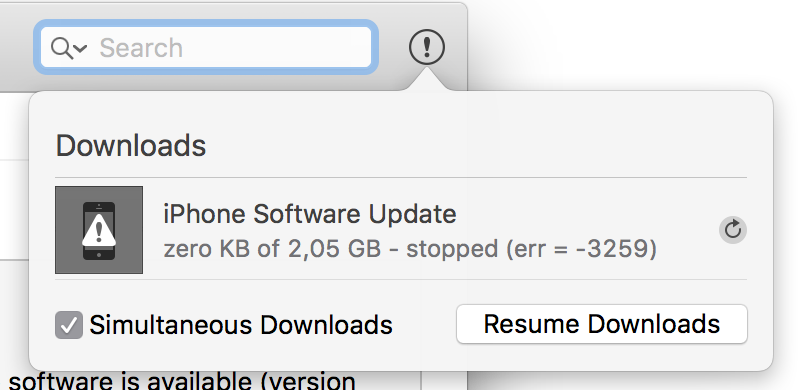The image size is (798, 390).
Task: Click the downloads alert exclamation icon
Action: click(x=426, y=47)
